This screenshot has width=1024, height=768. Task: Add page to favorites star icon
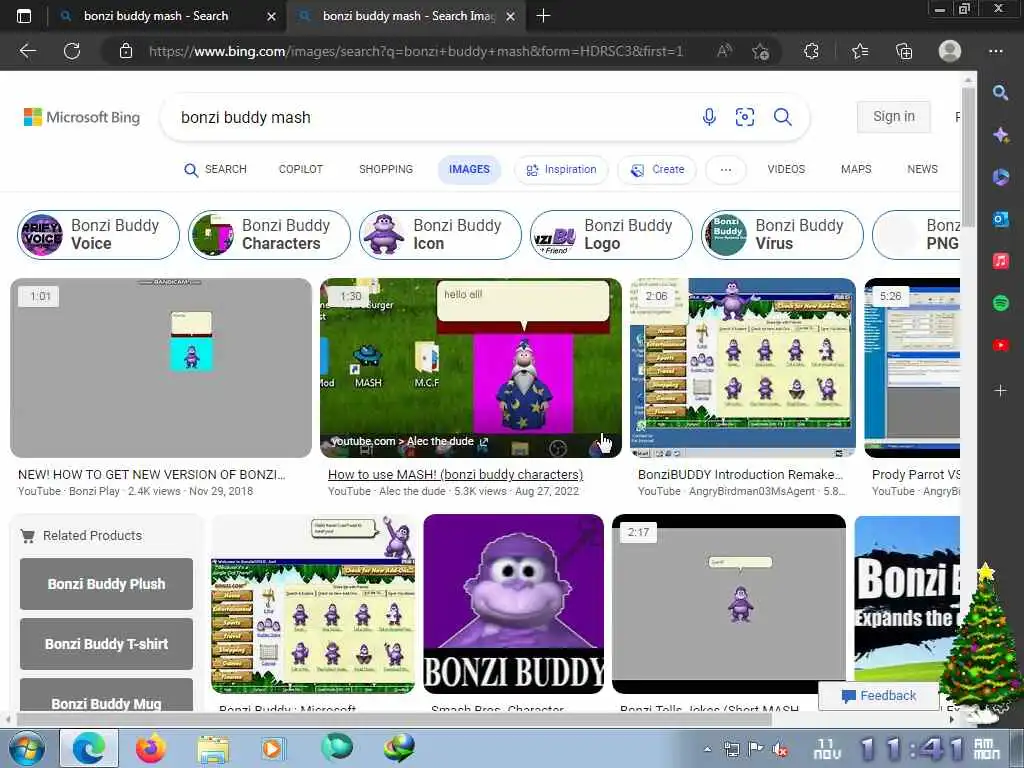pyautogui.click(x=760, y=51)
